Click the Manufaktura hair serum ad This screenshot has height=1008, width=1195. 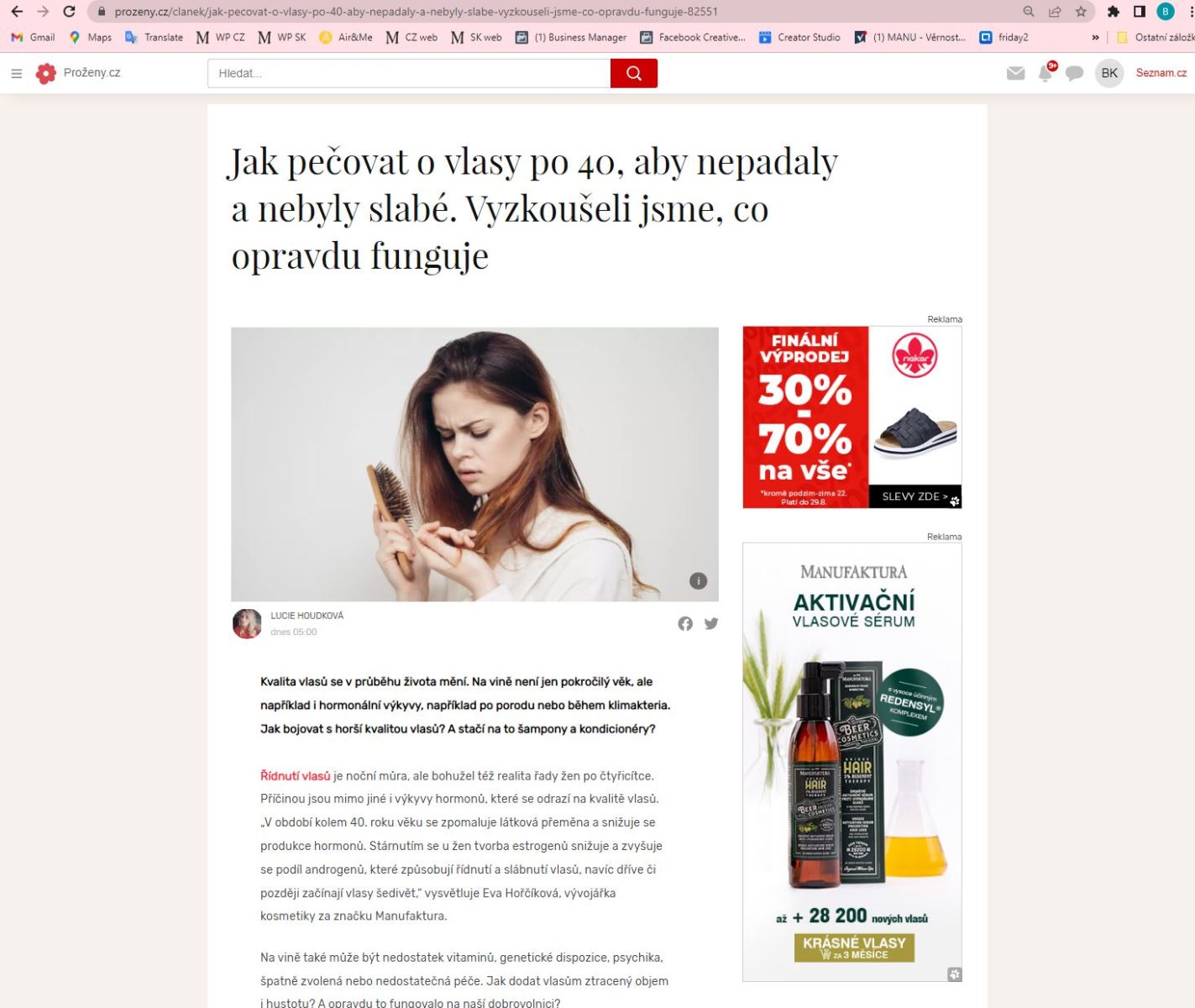coord(852,762)
